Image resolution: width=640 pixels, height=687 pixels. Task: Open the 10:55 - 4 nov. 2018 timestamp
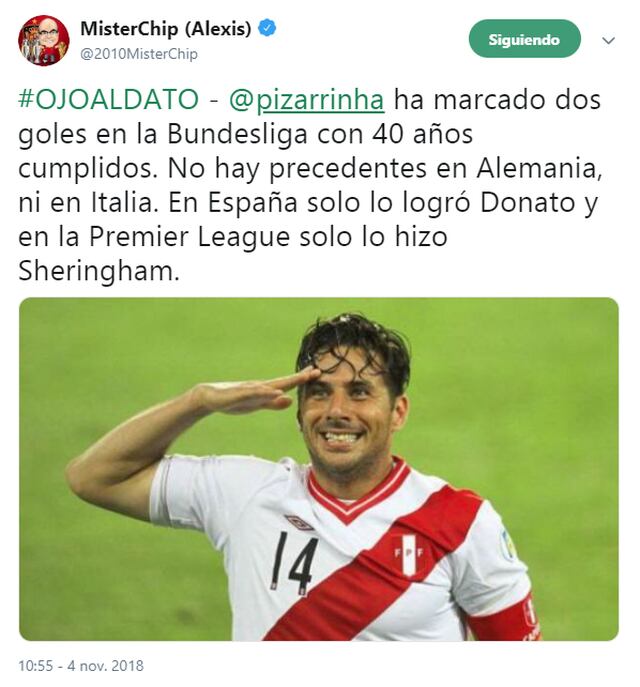coord(81,666)
